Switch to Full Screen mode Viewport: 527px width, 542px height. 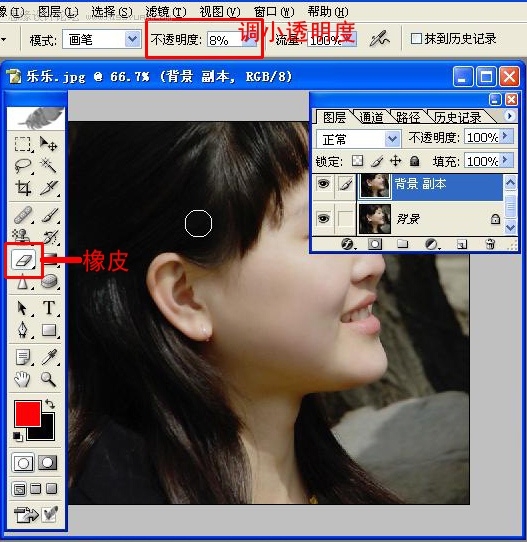(x=51, y=489)
